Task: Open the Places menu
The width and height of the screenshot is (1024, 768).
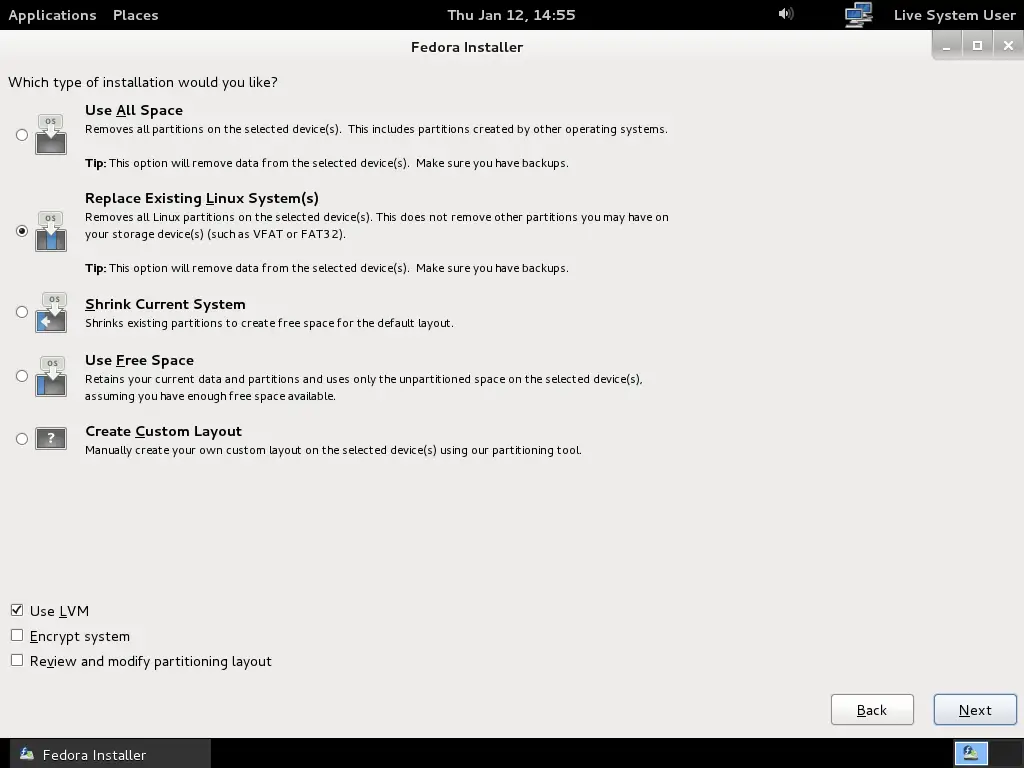Action: tap(135, 15)
